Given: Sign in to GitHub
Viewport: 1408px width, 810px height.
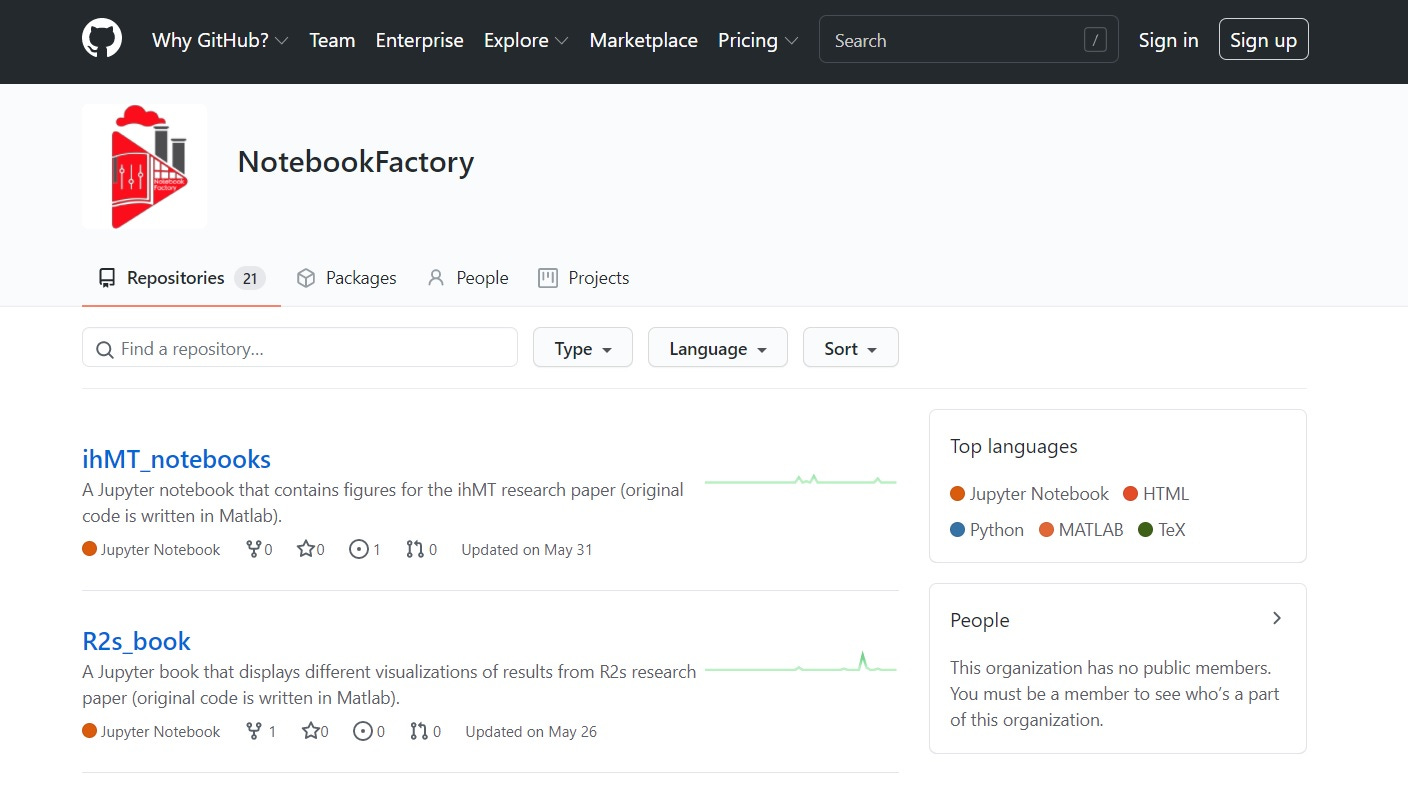Looking at the screenshot, I should tap(1168, 40).
